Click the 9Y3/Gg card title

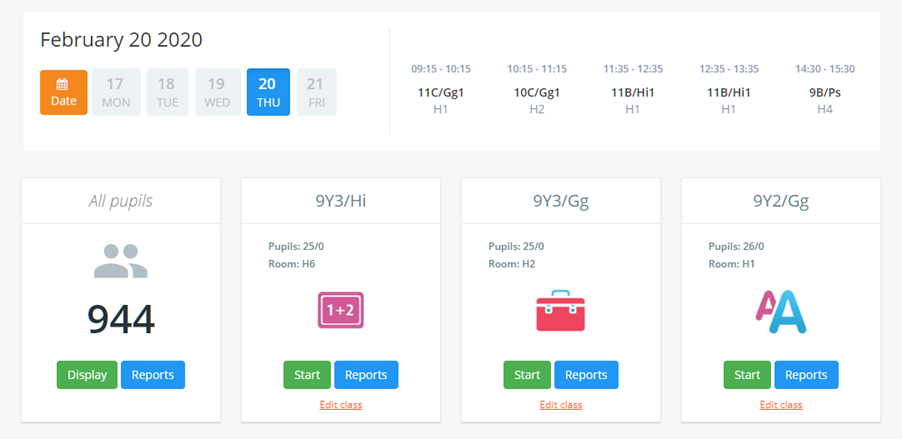(561, 201)
